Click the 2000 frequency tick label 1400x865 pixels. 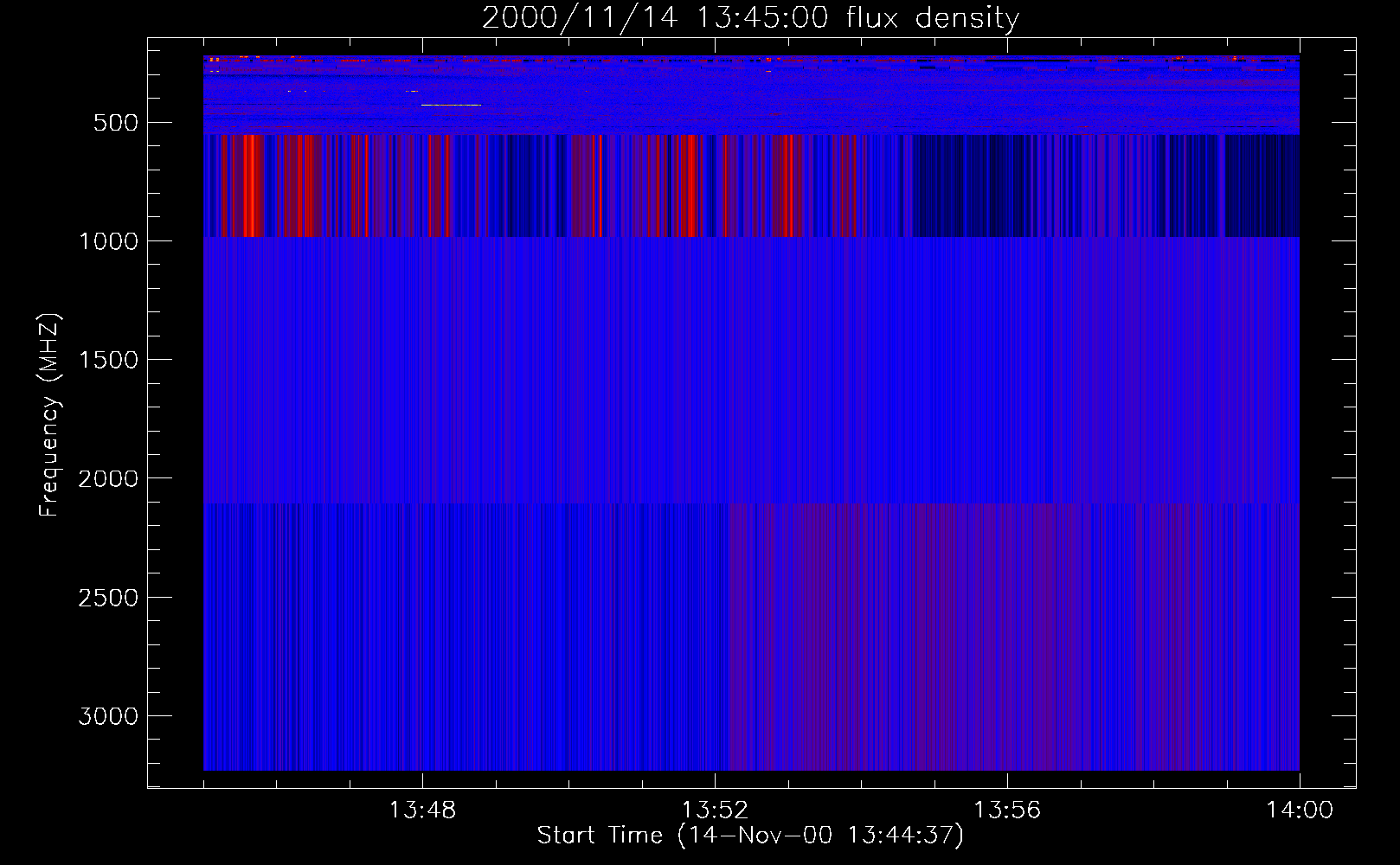coord(108,479)
